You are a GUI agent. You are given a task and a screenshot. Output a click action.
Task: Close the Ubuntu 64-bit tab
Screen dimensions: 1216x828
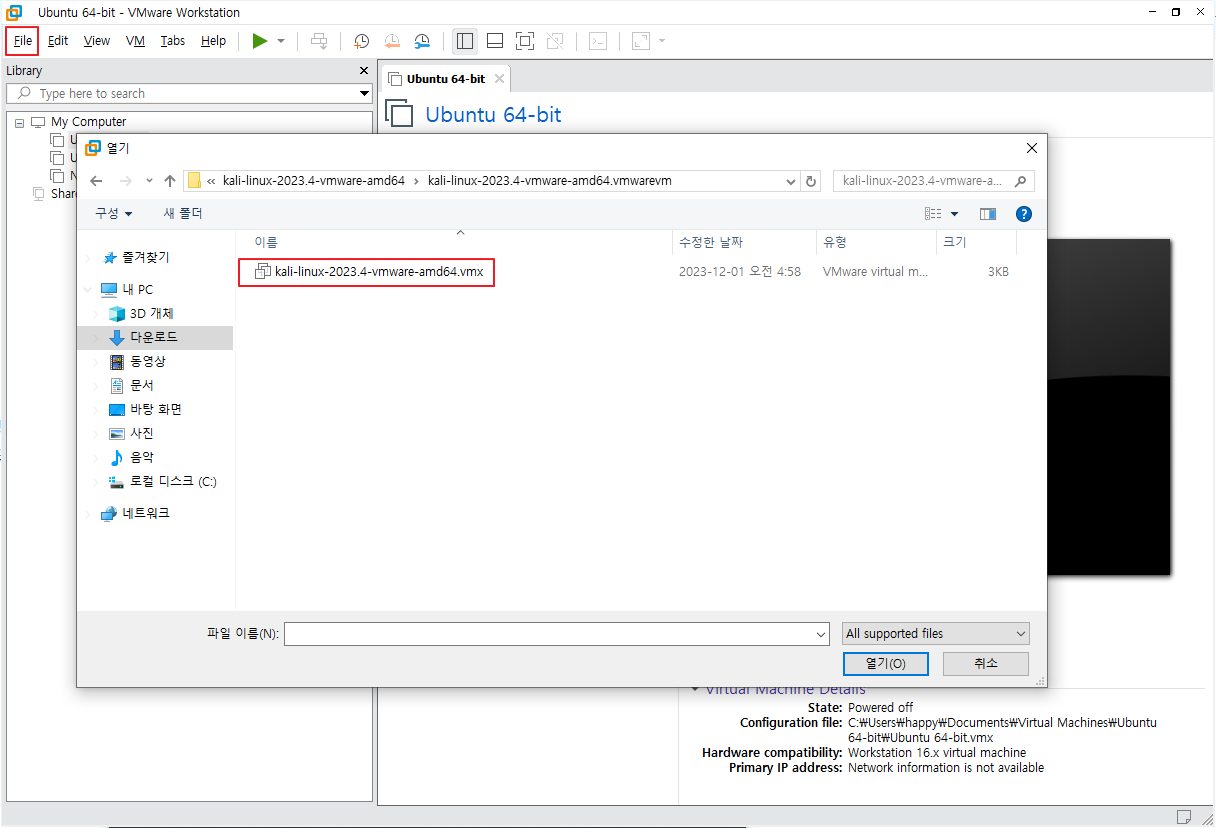[x=500, y=79]
